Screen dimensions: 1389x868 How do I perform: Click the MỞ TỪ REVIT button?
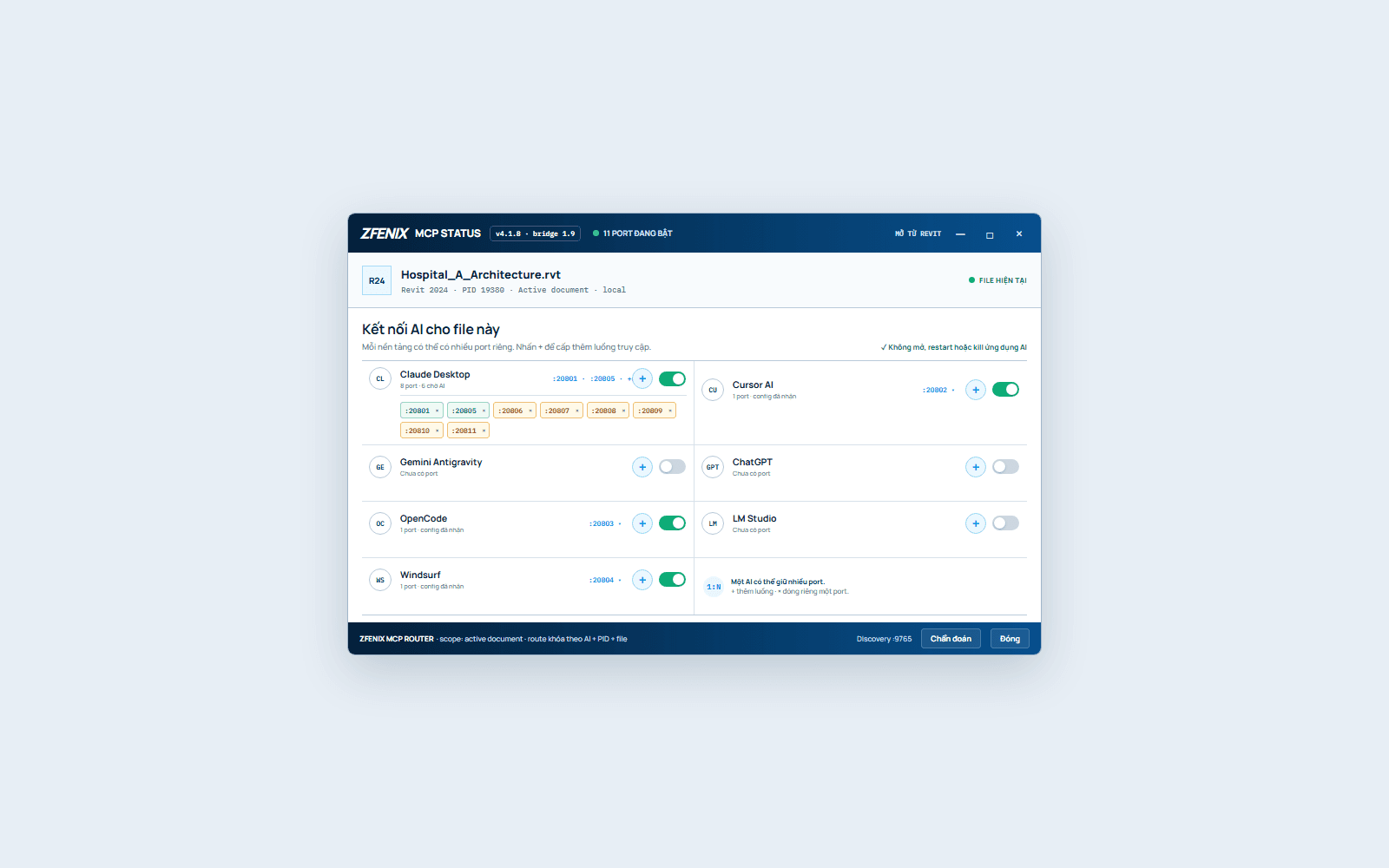918,233
